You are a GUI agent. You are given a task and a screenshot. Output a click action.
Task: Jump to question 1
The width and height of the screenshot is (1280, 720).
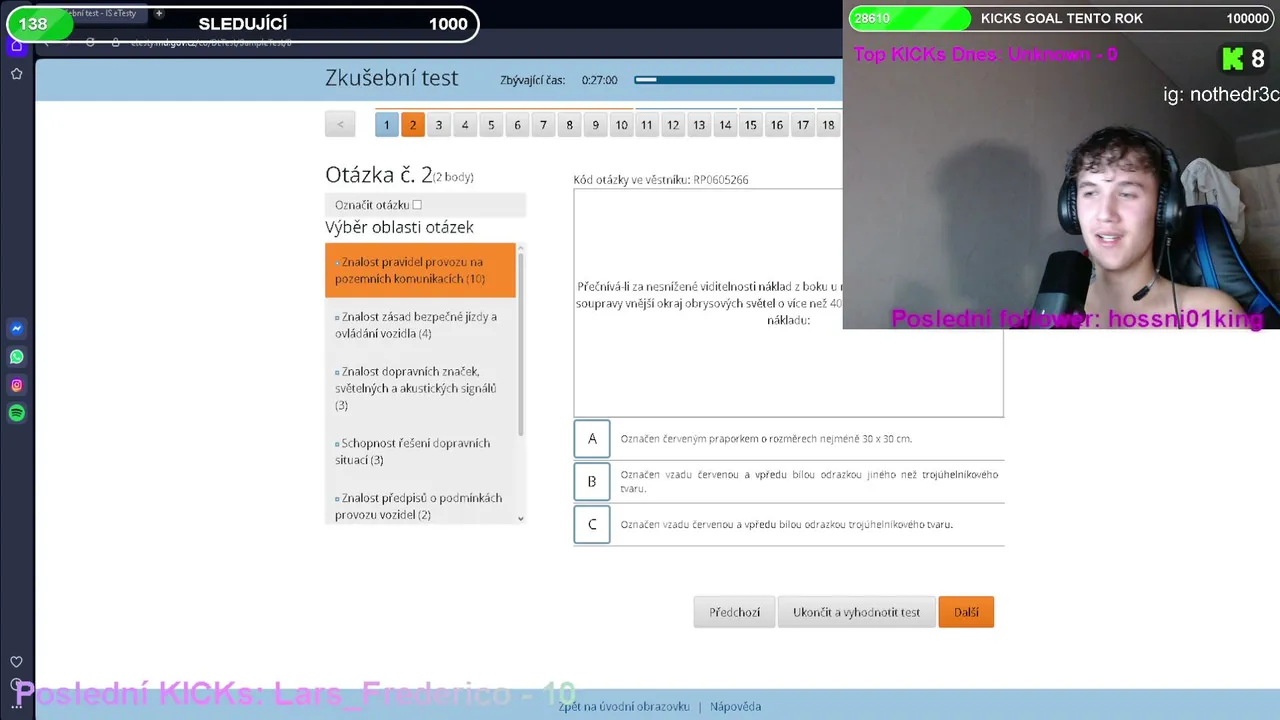click(386, 125)
